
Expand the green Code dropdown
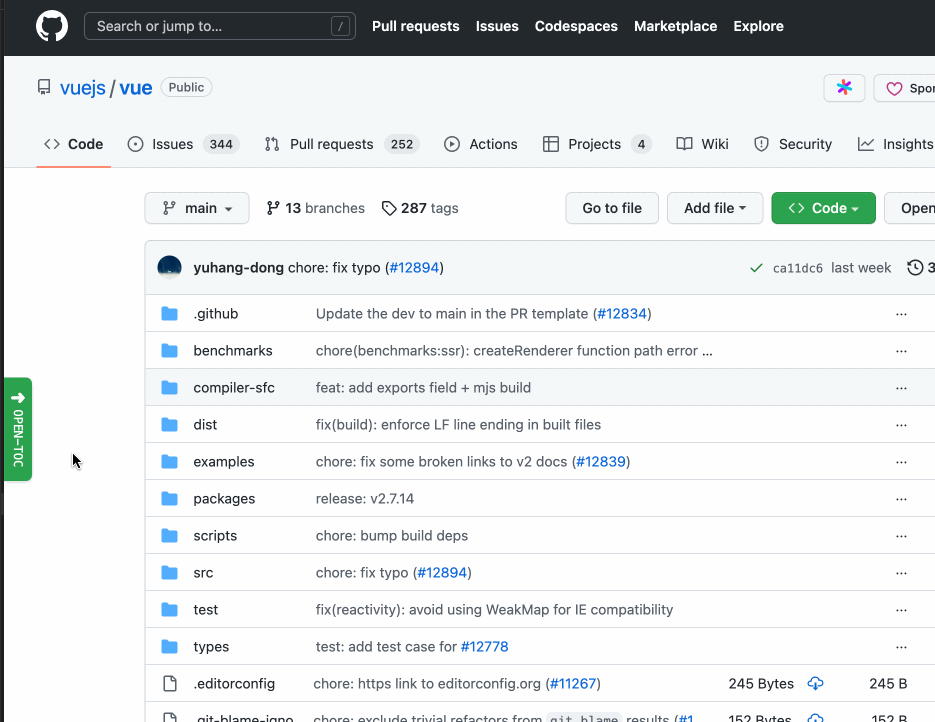tap(823, 208)
